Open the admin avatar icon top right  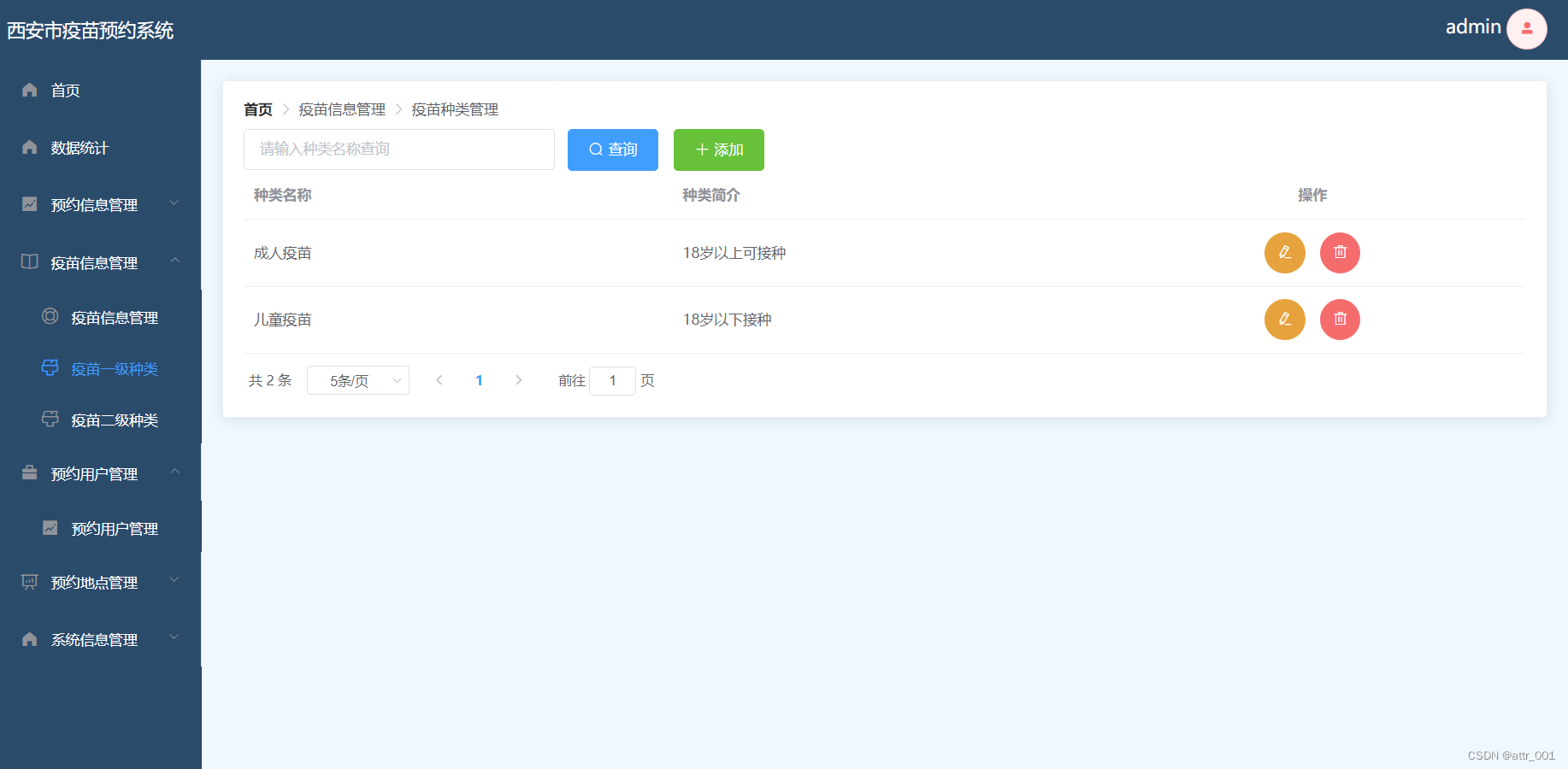1527,28
